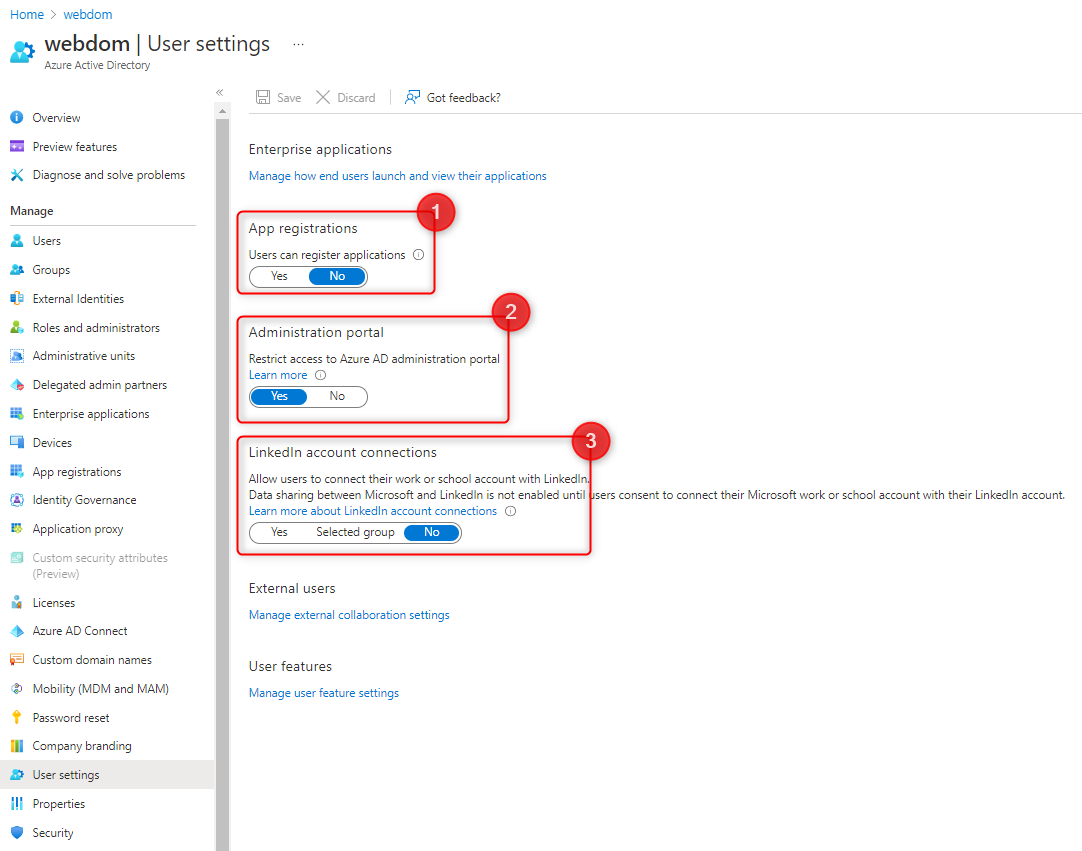Click the sidebar vertical scrollbar track

pyautogui.click(x=222, y=483)
